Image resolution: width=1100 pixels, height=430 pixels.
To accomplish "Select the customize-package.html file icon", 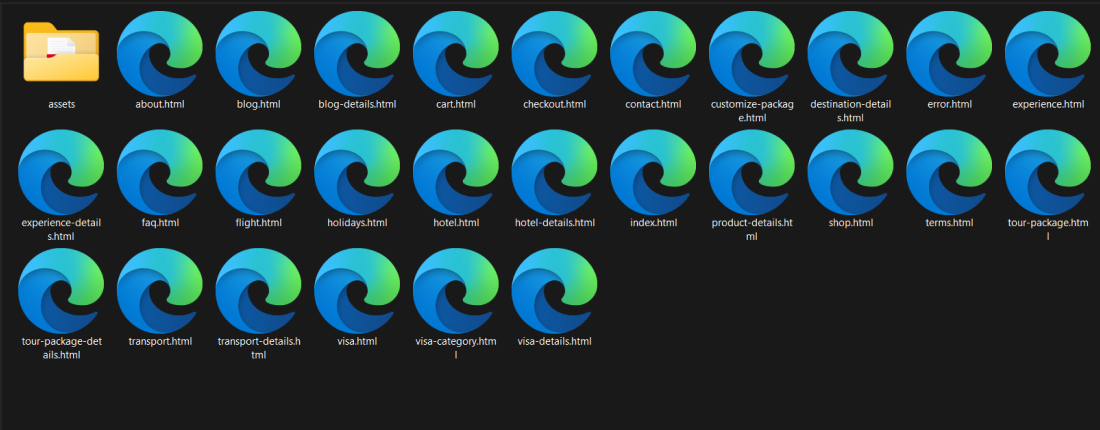I will pos(752,53).
